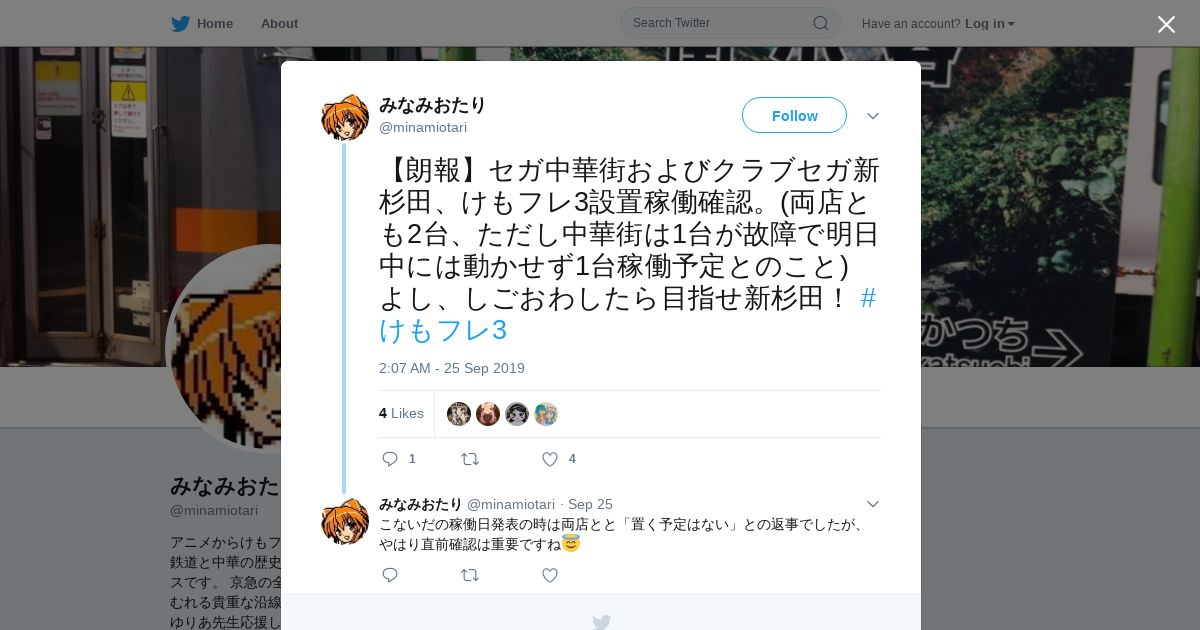Like the Sep 25 reply tweet
1200x630 pixels.
pyautogui.click(x=550, y=575)
